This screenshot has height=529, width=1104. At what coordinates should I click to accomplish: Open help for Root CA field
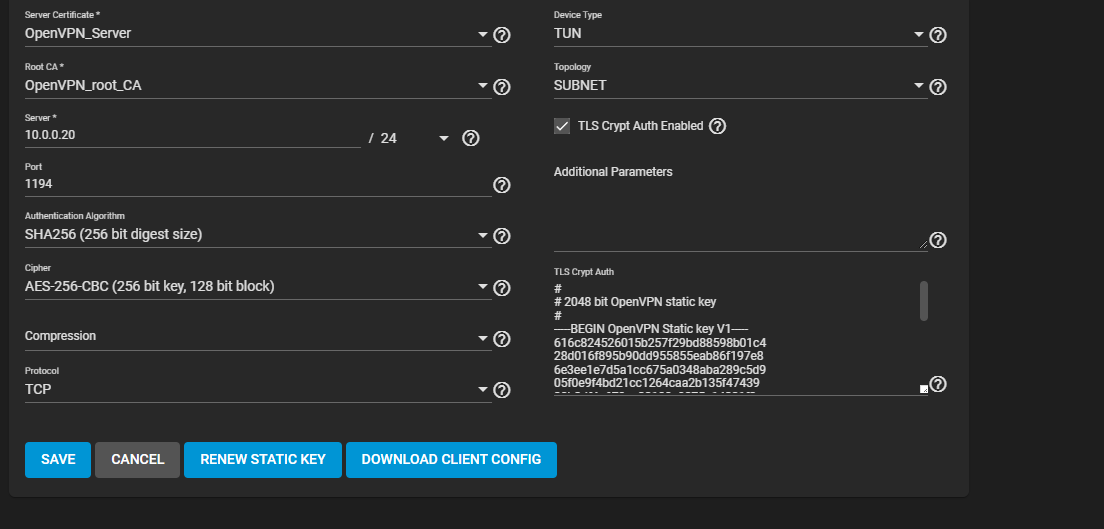click(501, 87)
